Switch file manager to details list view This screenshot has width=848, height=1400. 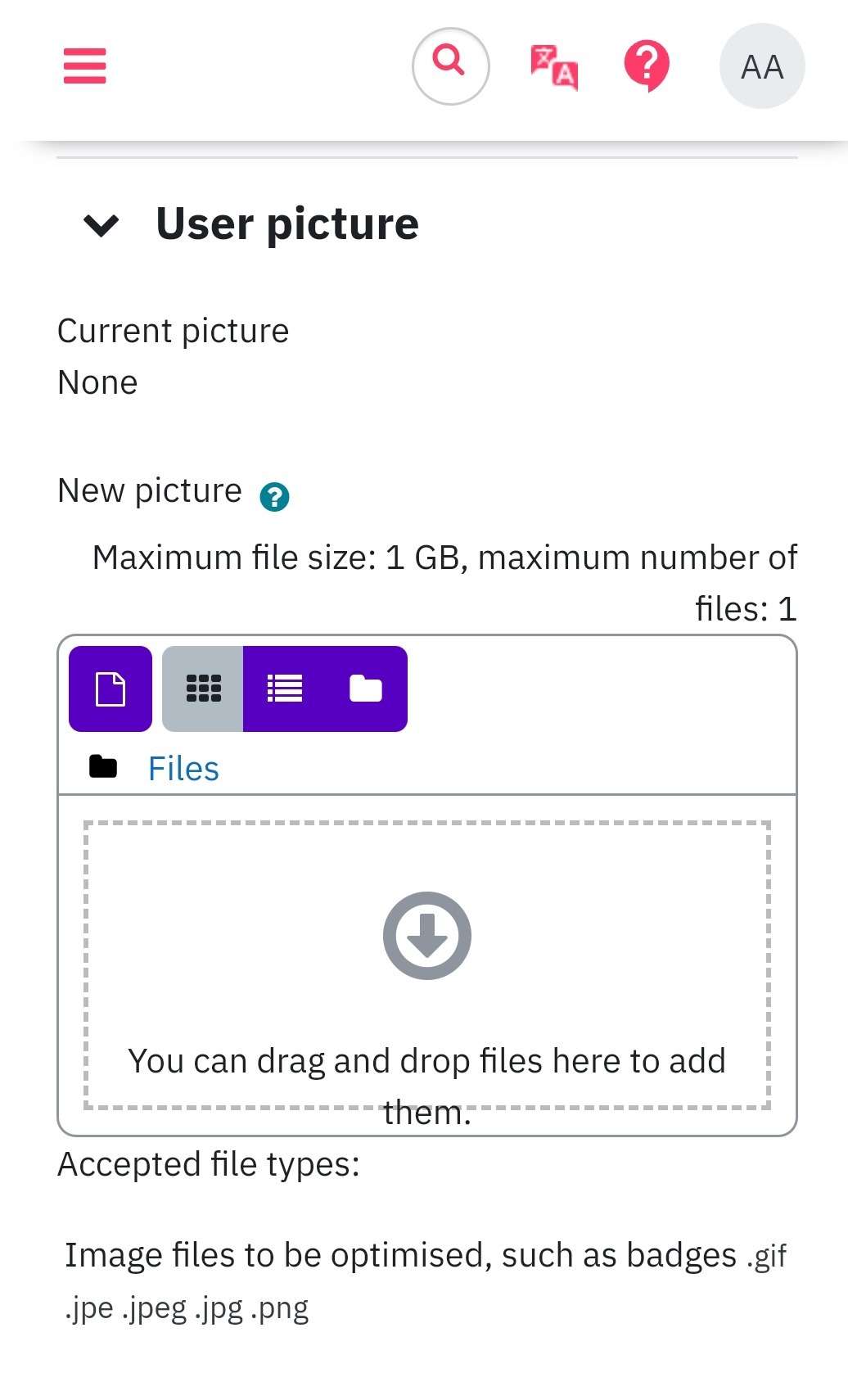coord(285,689)
